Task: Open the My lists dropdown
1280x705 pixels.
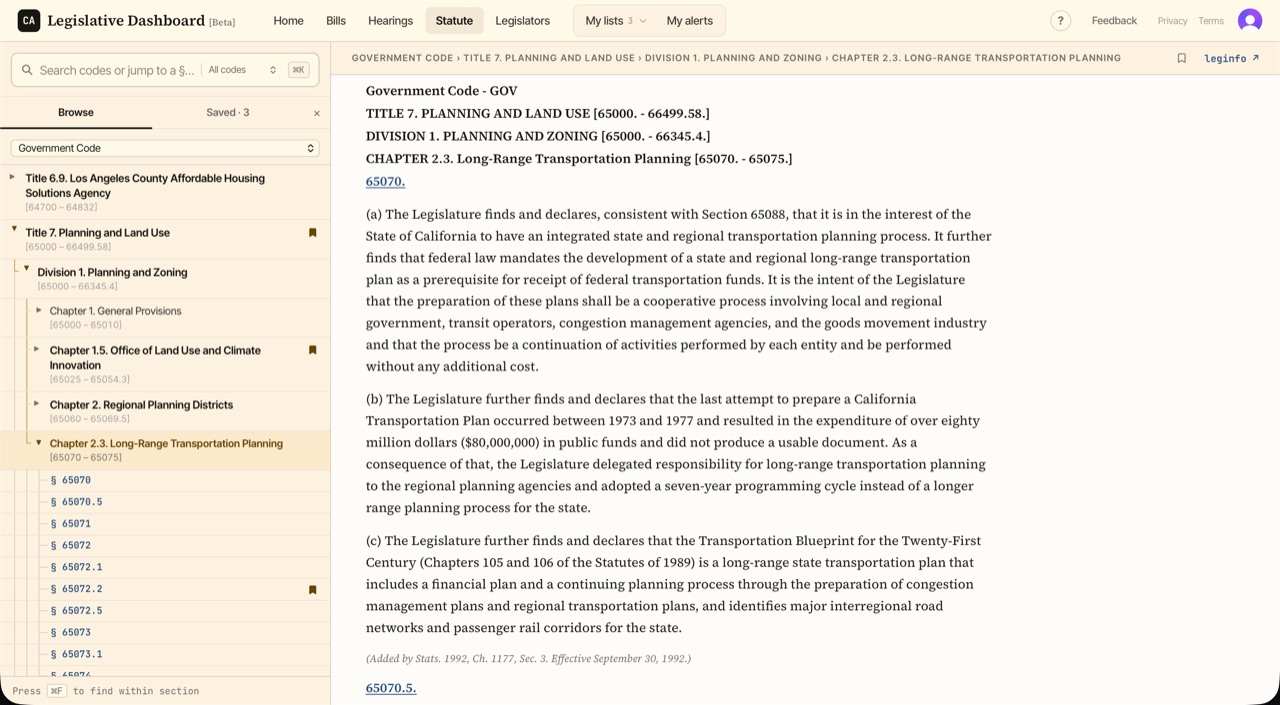Action: [615, 20]
